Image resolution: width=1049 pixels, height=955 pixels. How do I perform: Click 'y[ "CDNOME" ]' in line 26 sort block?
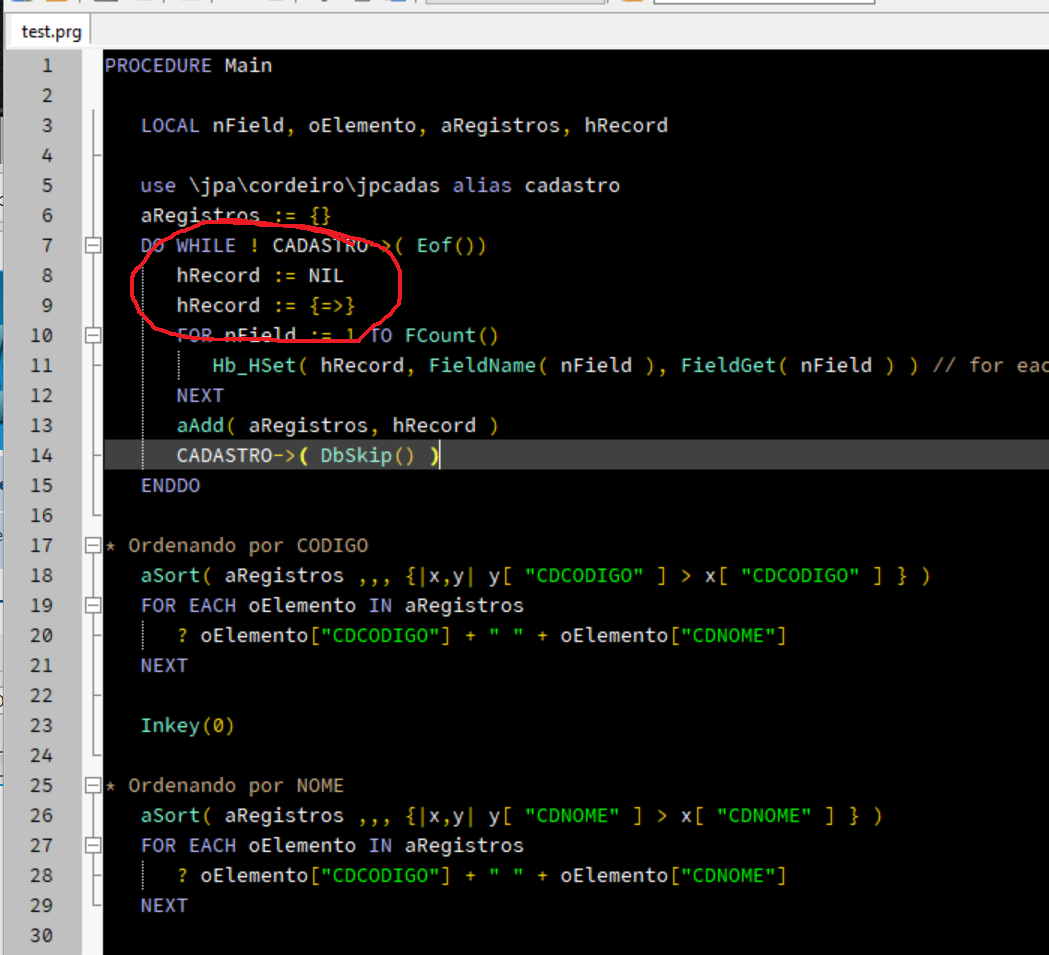566,816
